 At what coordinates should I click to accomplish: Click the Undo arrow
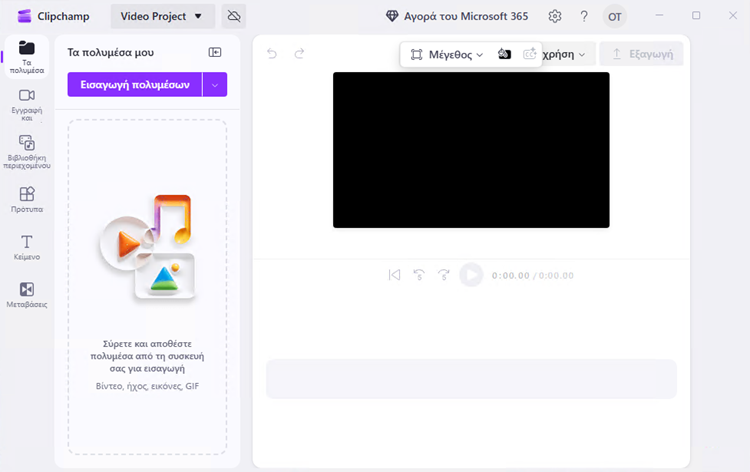(x=272, y=54)
